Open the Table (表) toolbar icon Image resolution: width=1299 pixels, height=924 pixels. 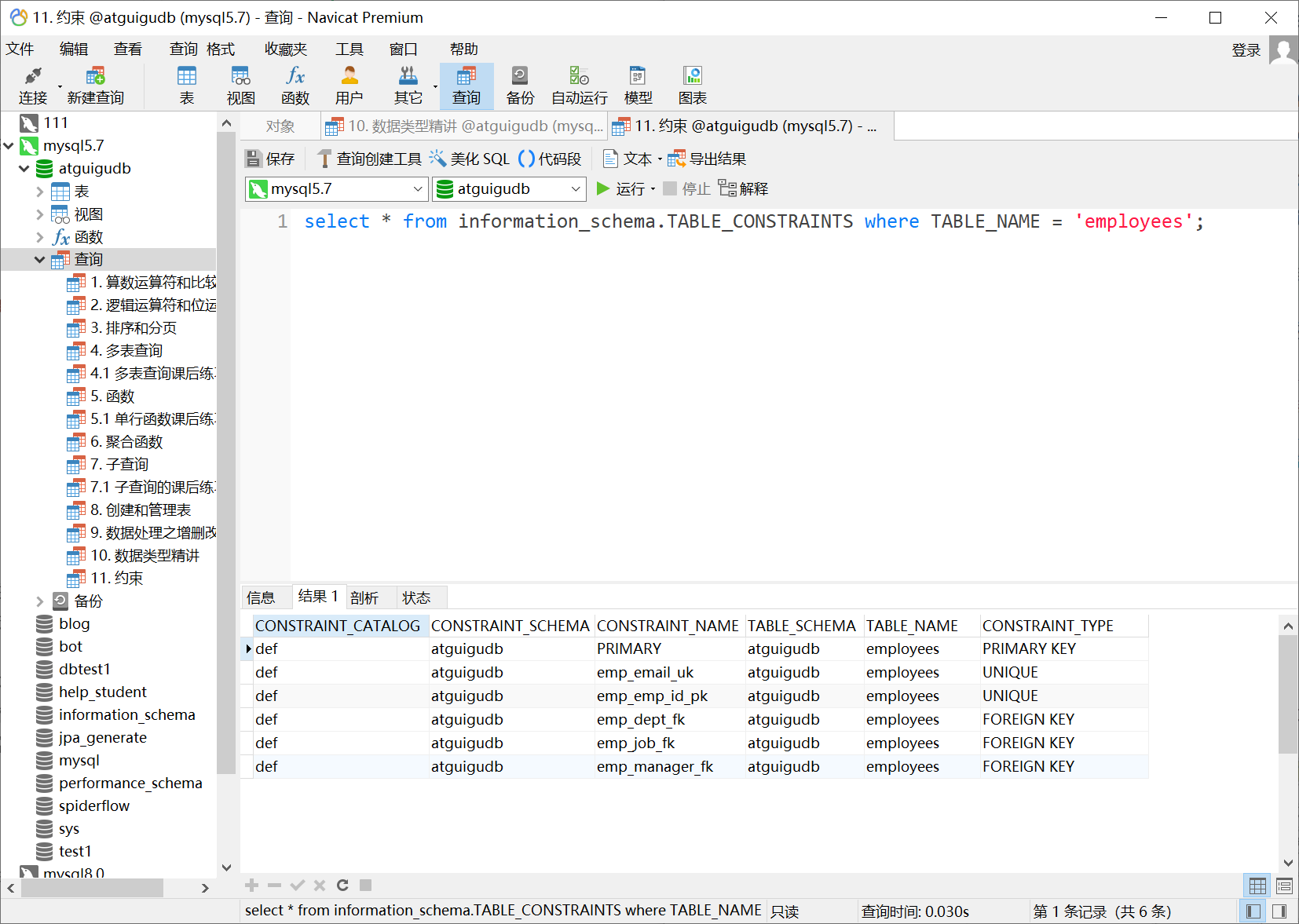(187, 86)
